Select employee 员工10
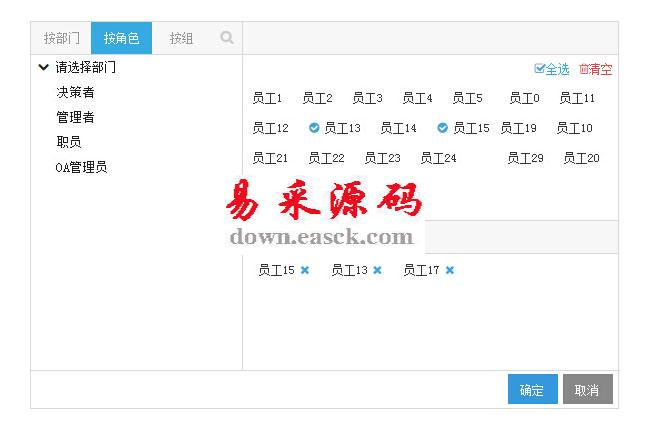650x431 pixels. coord(575,128)
